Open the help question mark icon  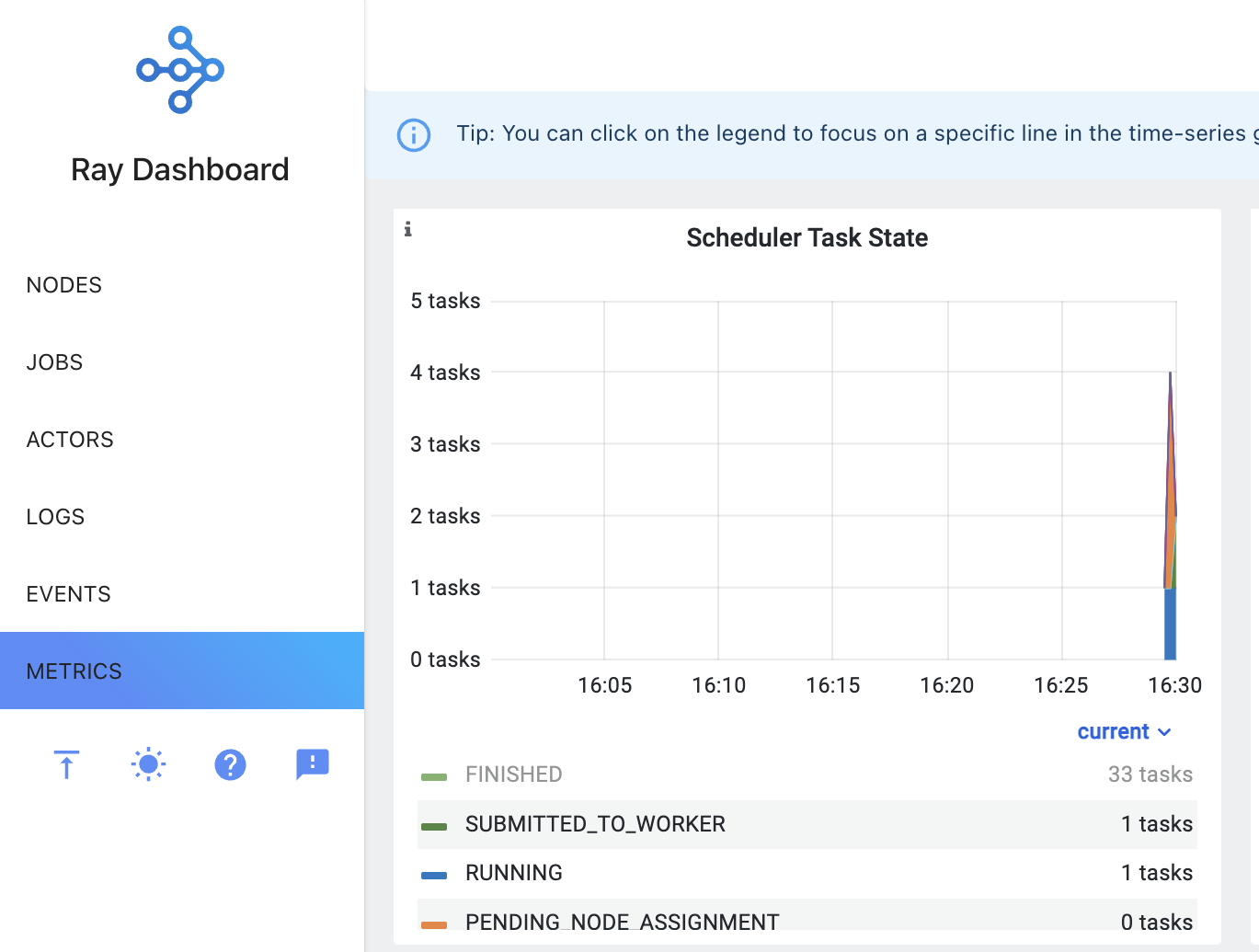pos(230,764)
